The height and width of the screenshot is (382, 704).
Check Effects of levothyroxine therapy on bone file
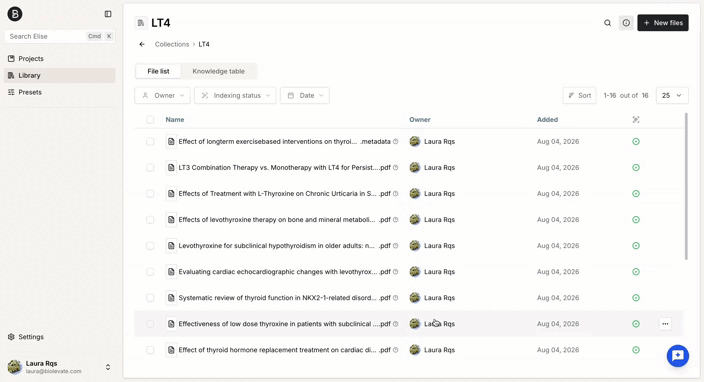coord(150,220)
